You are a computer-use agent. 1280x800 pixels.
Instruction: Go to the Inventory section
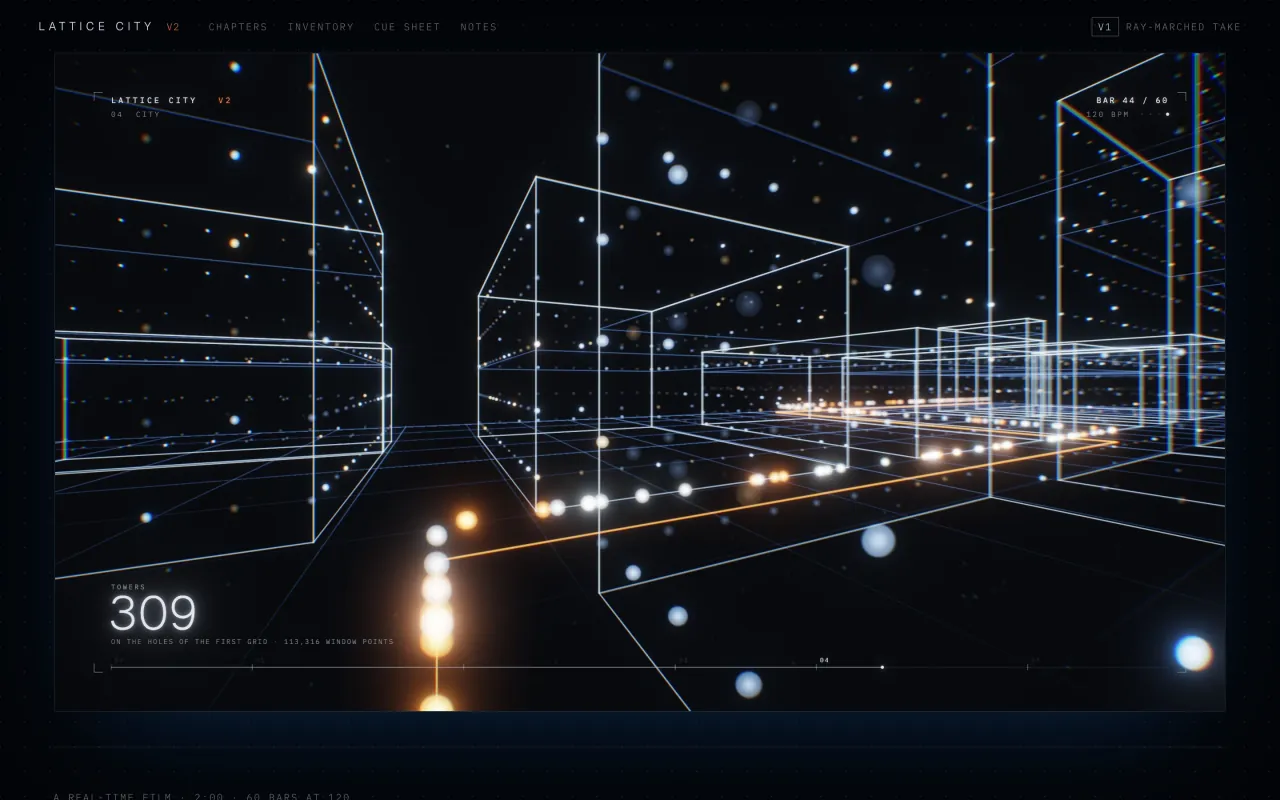pyautogui.click(x=321, y=27)
